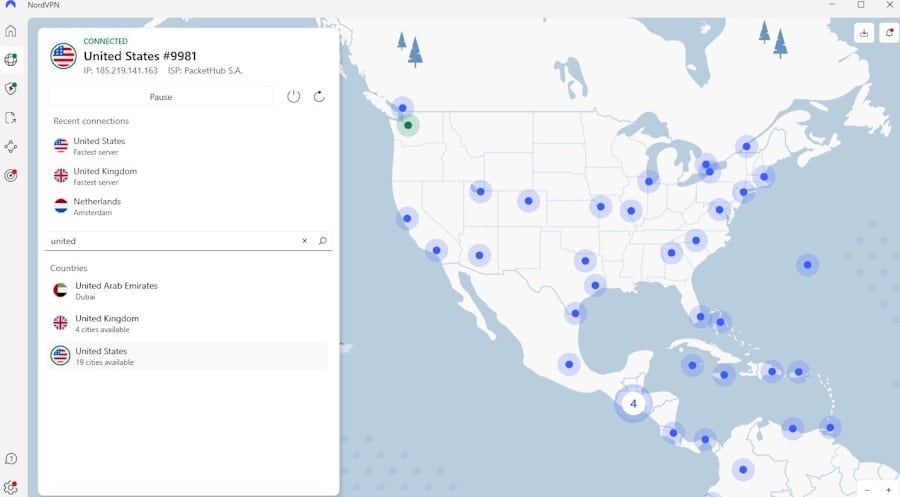Screen dimensions: 900x497
Task: Select the Denver, Colorado map marker
Action: (528, 201)
